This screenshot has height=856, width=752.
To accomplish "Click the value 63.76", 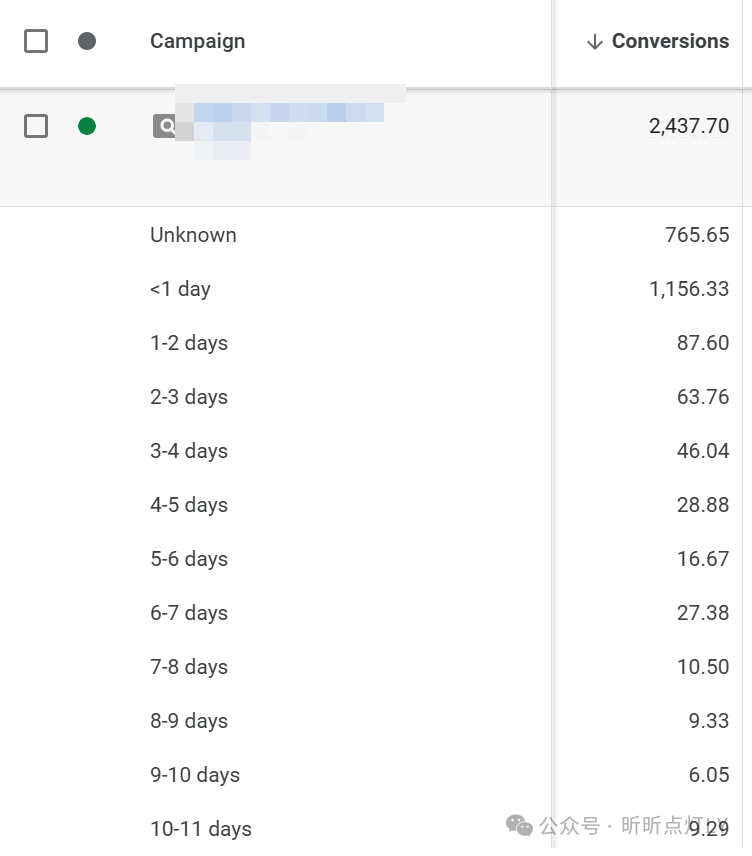I will (x=703, y=397).
